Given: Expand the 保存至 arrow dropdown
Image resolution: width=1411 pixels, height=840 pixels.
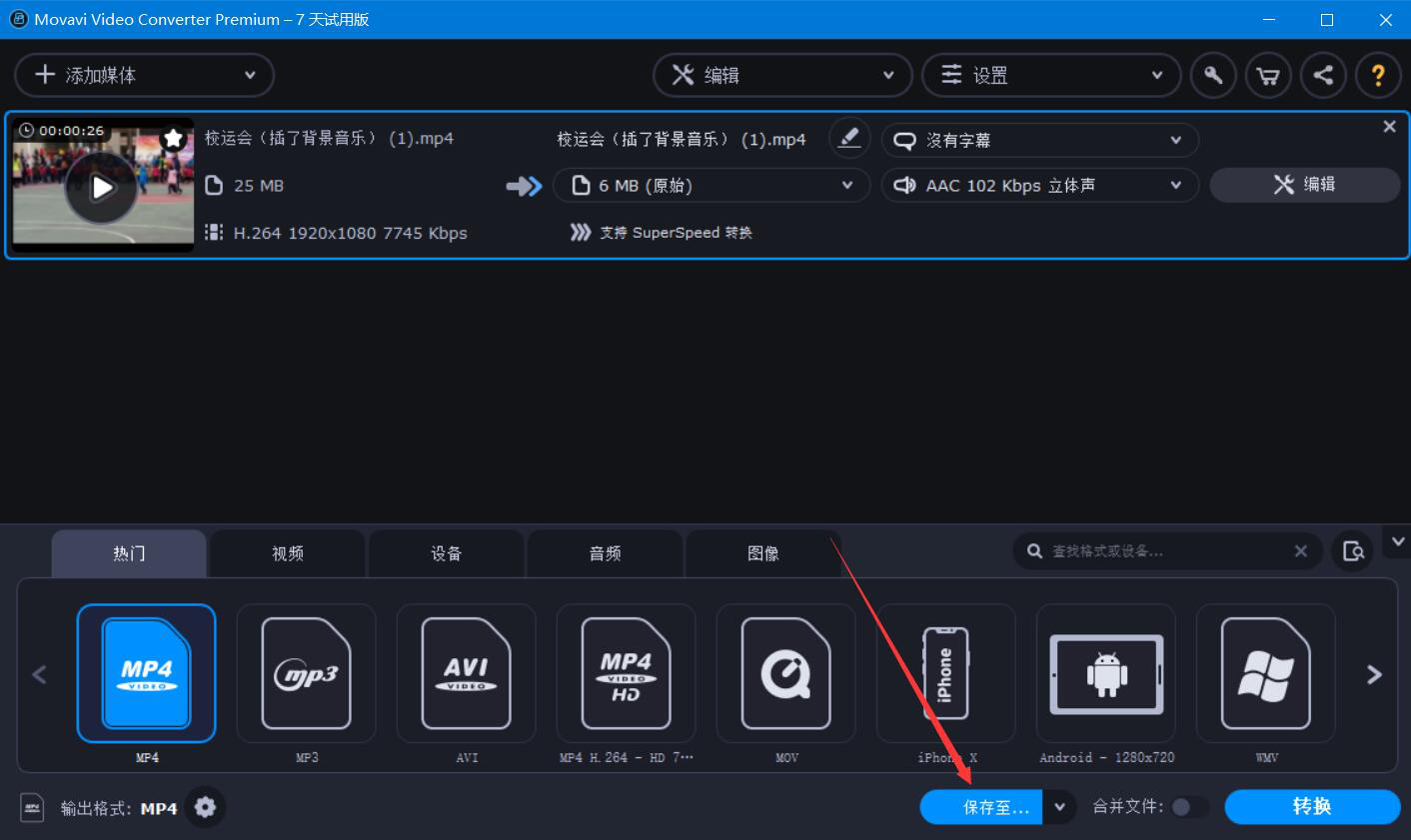Looking at the screenshot, I should [x=1059, y=807].
